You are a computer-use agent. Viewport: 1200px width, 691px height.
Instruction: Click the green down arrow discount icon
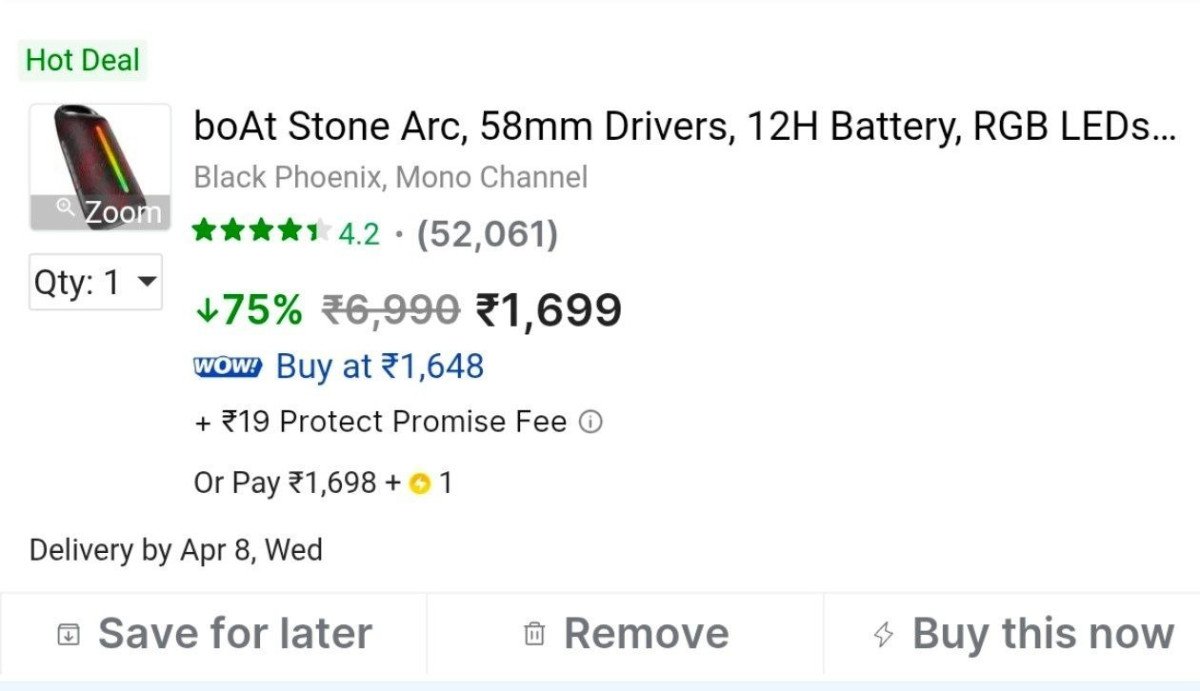point(207,311)
